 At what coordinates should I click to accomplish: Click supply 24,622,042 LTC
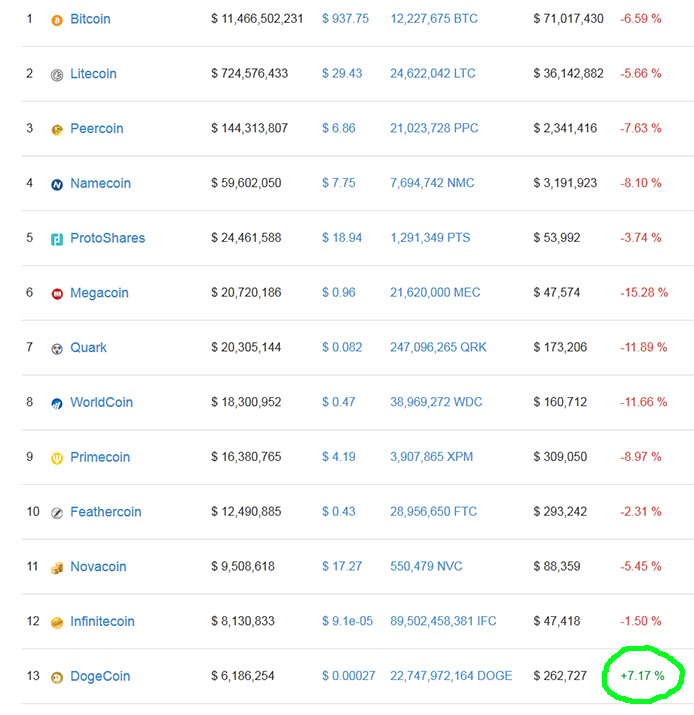pos(433,73)
